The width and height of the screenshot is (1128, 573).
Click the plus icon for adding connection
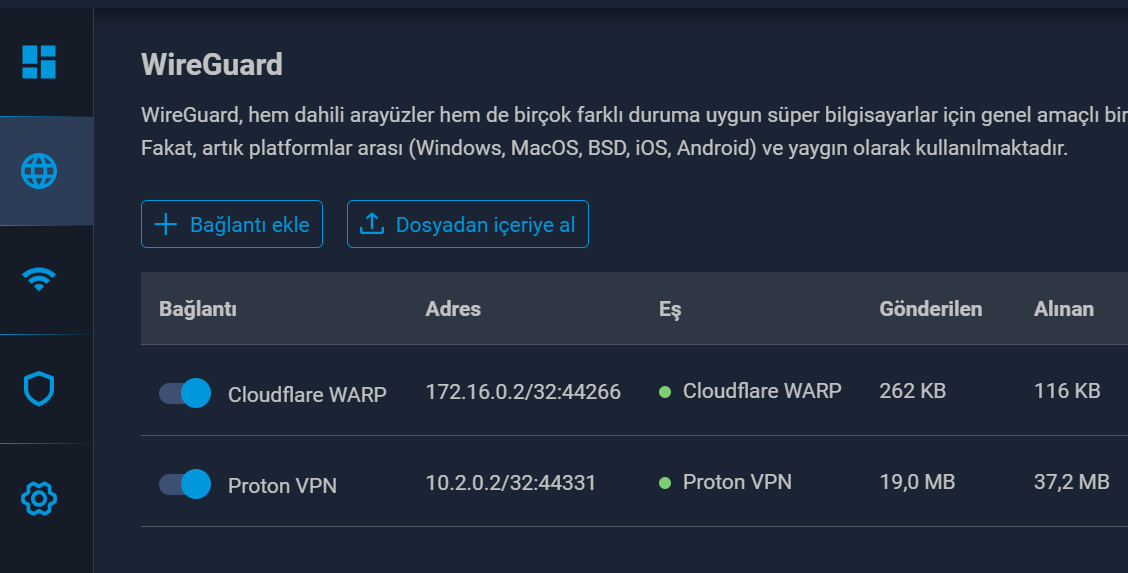point(166,224)
